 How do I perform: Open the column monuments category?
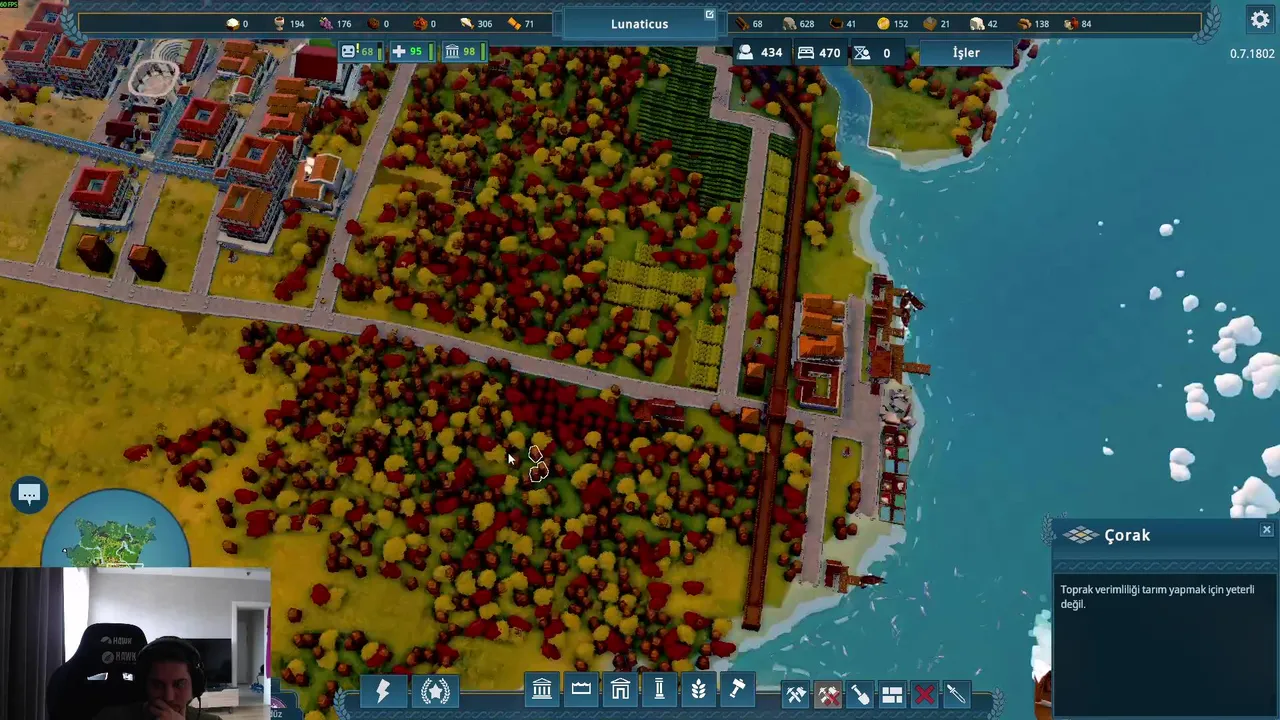(659, 689)
